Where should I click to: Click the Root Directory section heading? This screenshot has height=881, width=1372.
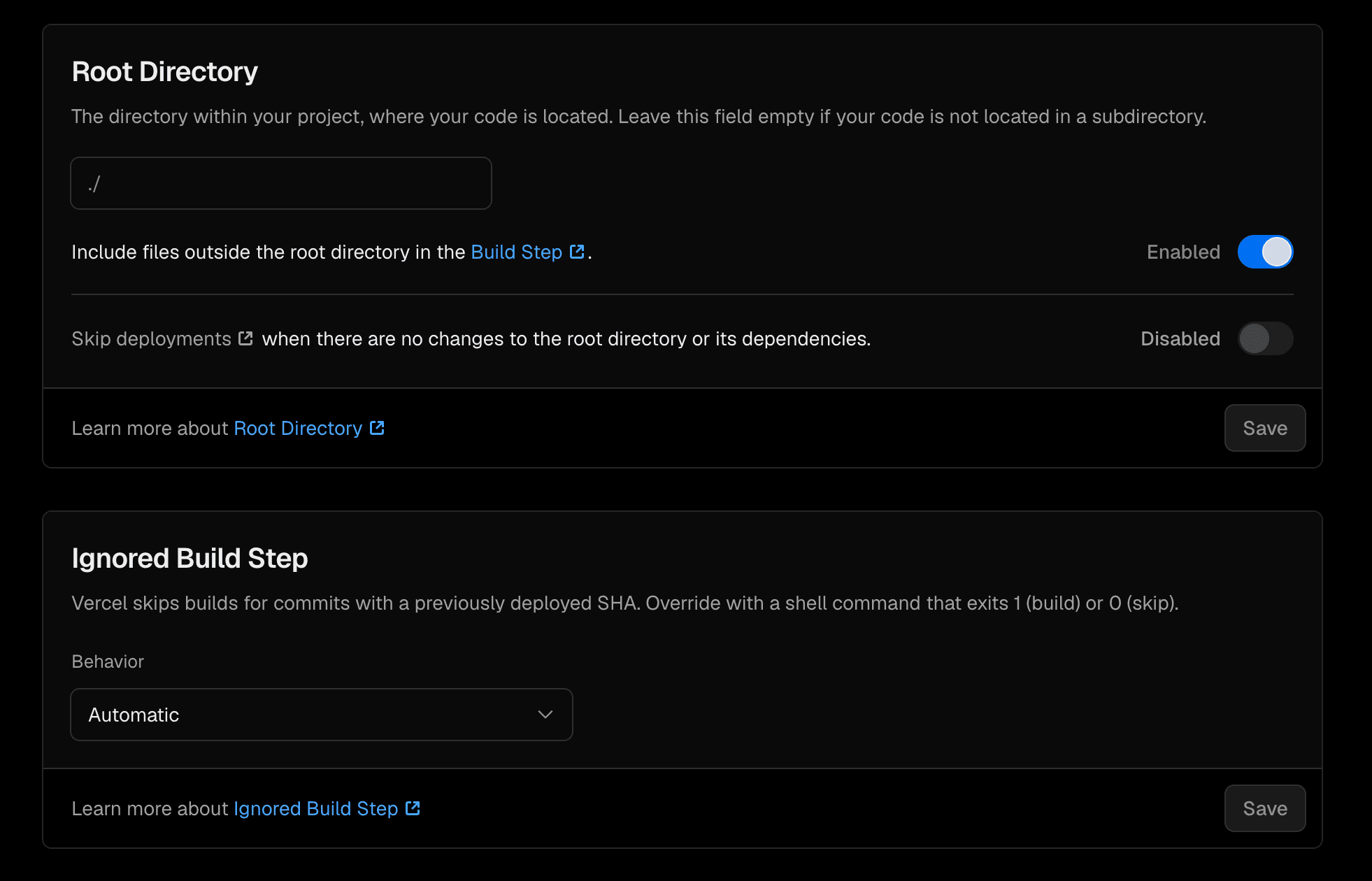pos(165,72)
